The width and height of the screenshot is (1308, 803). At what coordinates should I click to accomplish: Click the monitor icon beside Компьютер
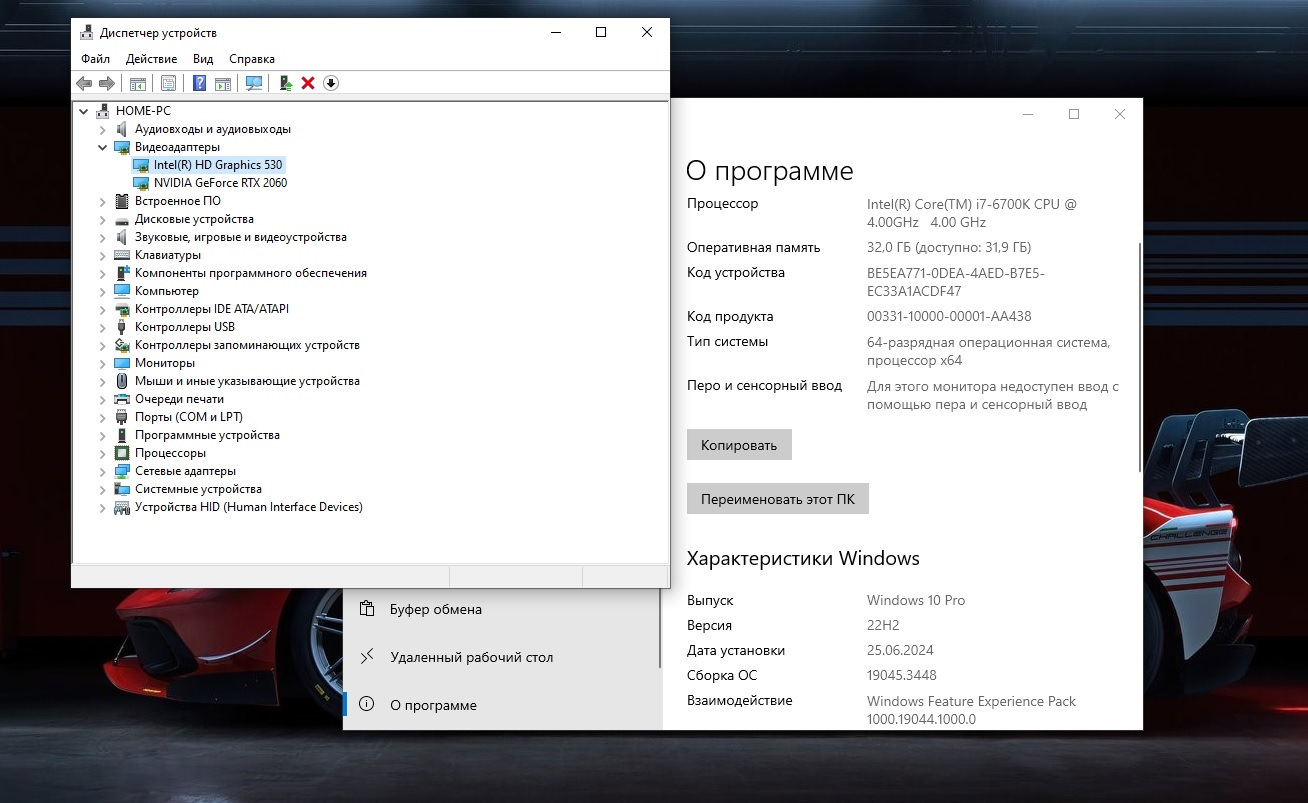[x=122, y=291]
